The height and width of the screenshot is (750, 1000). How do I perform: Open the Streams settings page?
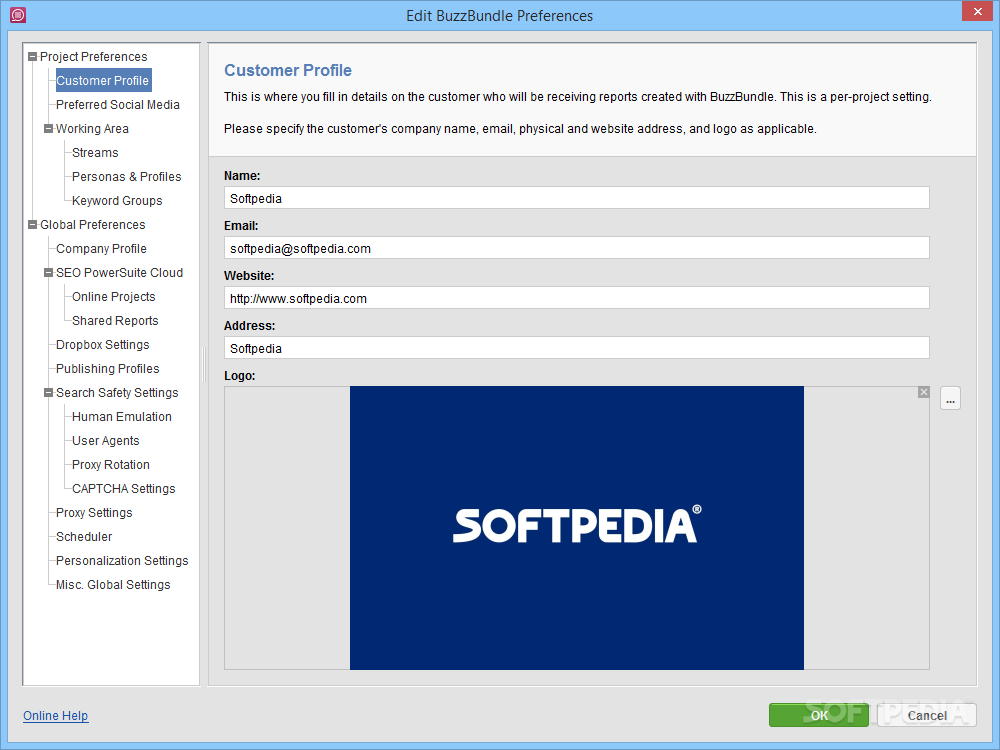95,153
